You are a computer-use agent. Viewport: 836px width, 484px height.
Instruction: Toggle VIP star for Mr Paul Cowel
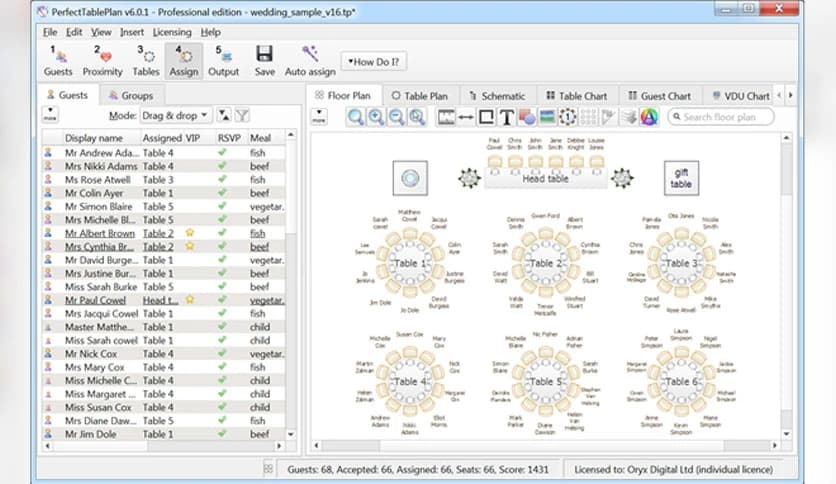[189, 300]
